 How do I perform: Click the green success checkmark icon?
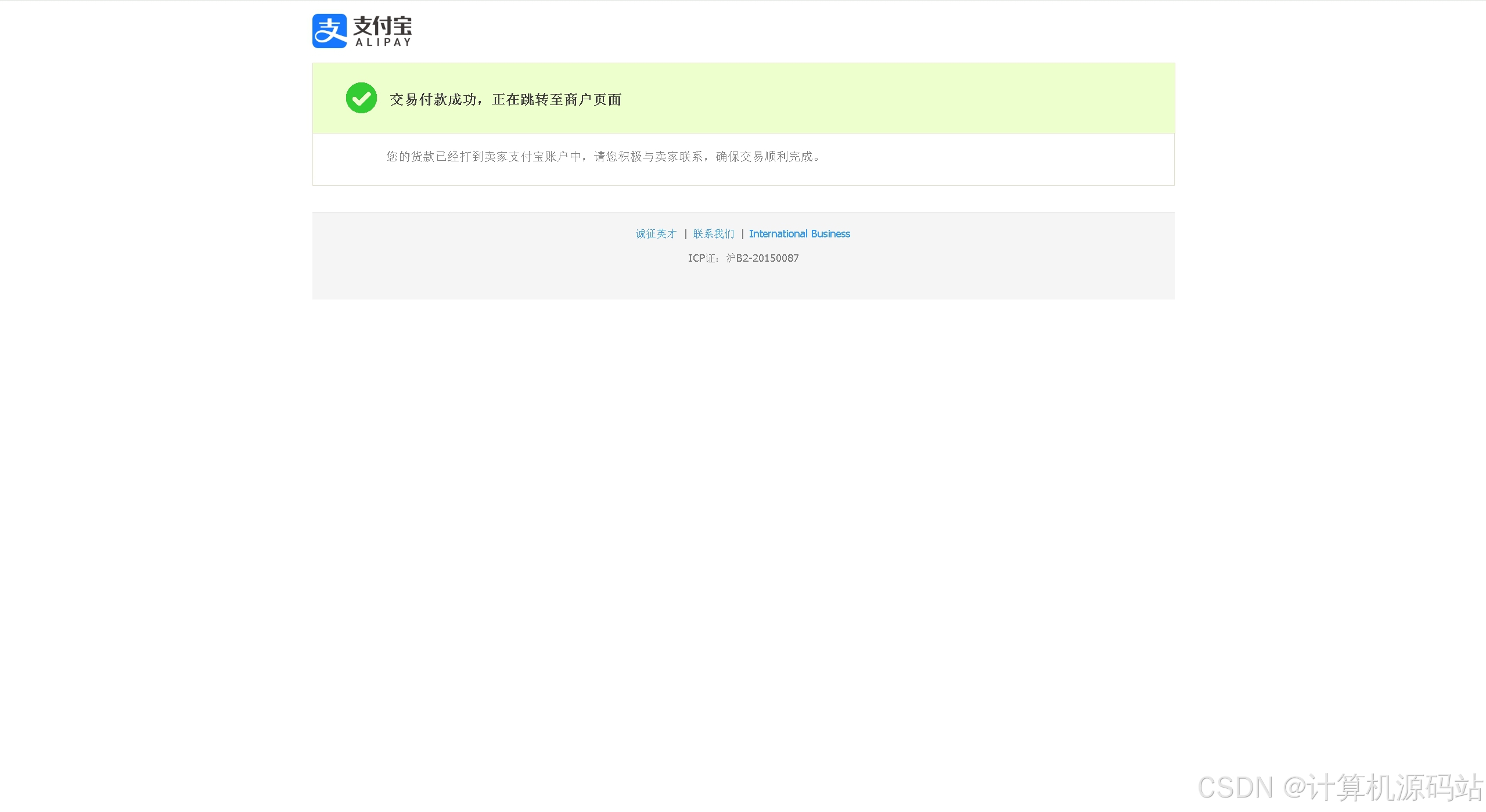click(361, 98)
